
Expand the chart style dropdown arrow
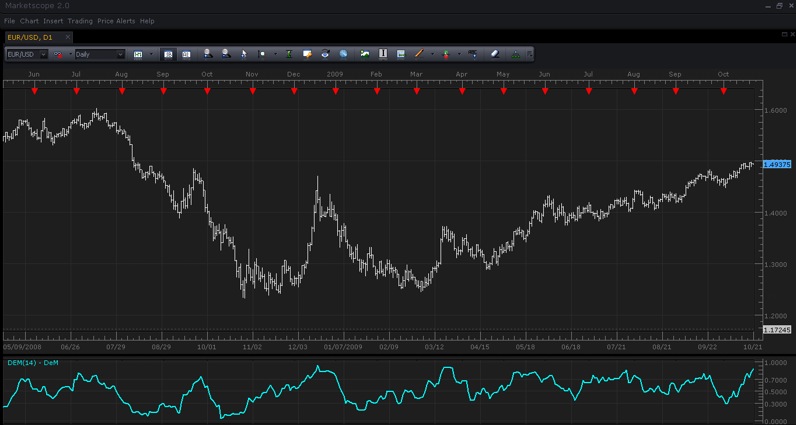[70, 54]
